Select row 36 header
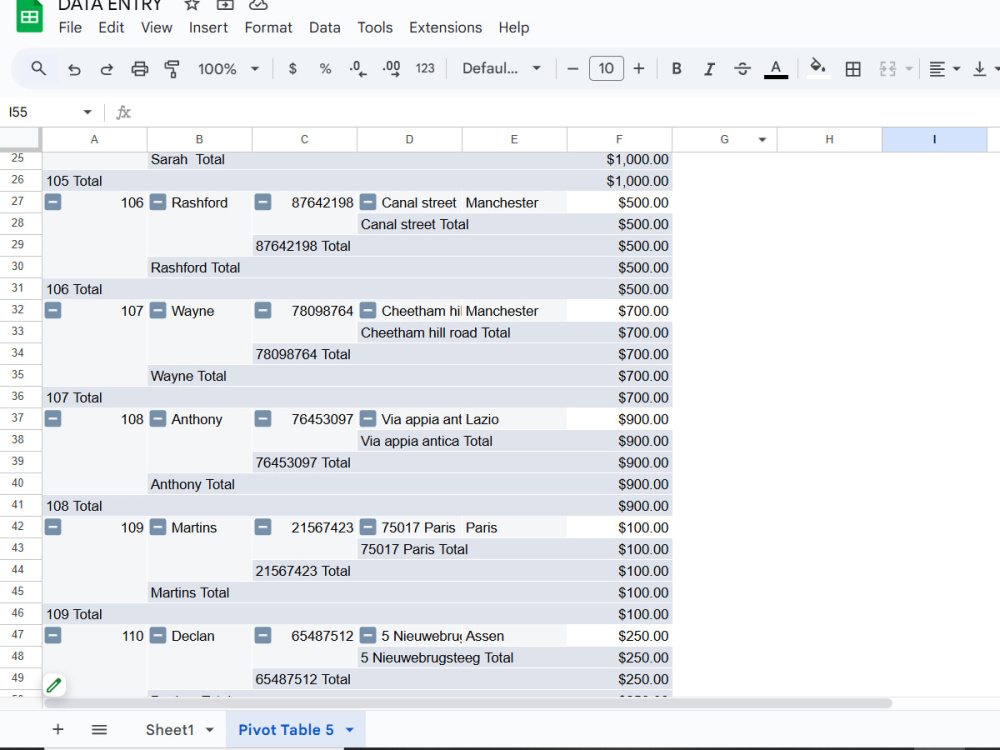Image resolution: width=1000 pixels, height=750 pixels. click(20, 397)
